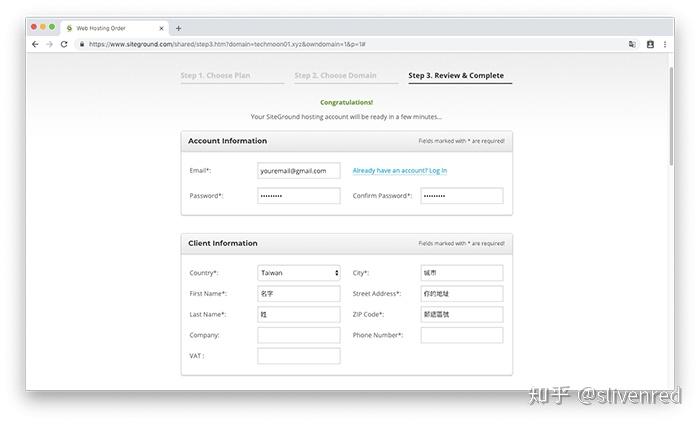Viewport: 700px width, 424px height.
Task: Click the City input field
Action: tap(462, 273)
